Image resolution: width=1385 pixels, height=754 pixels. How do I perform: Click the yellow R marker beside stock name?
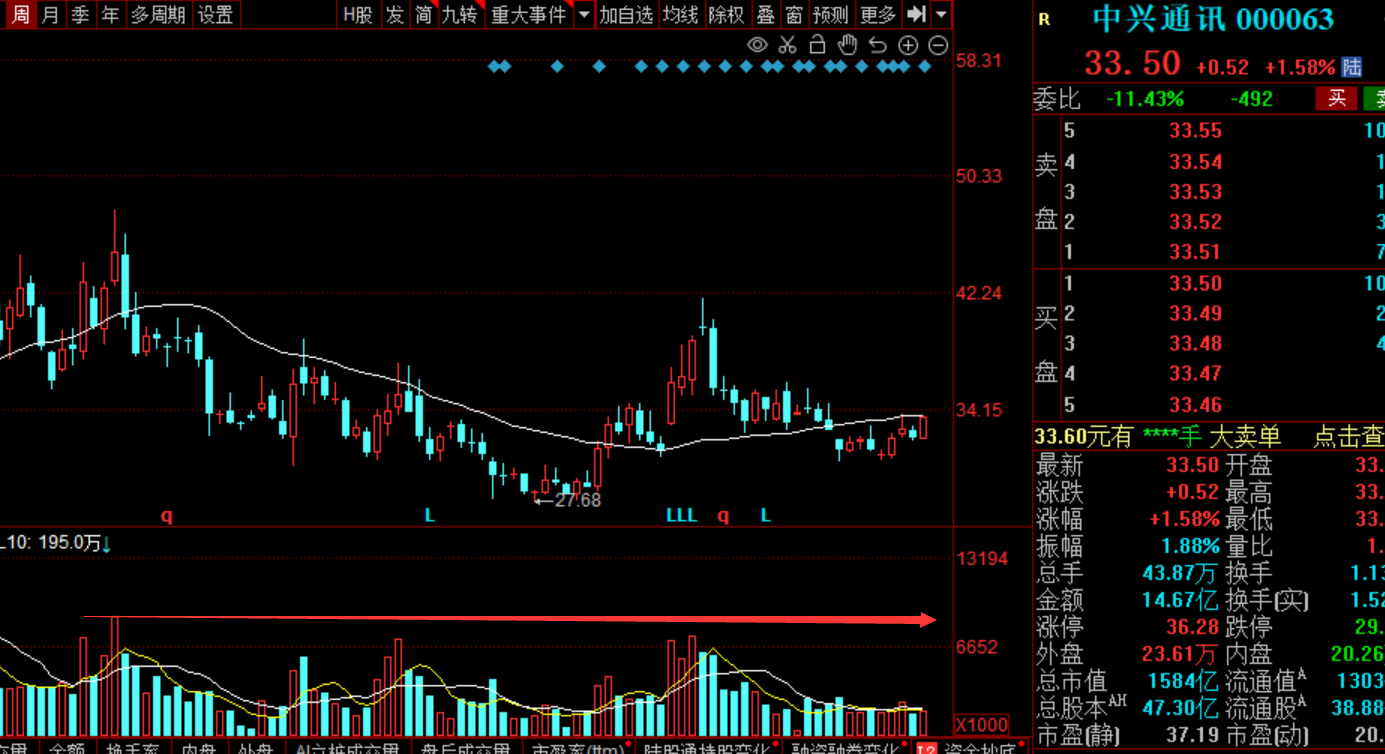pyautogui.click(x=1045, y=19)
